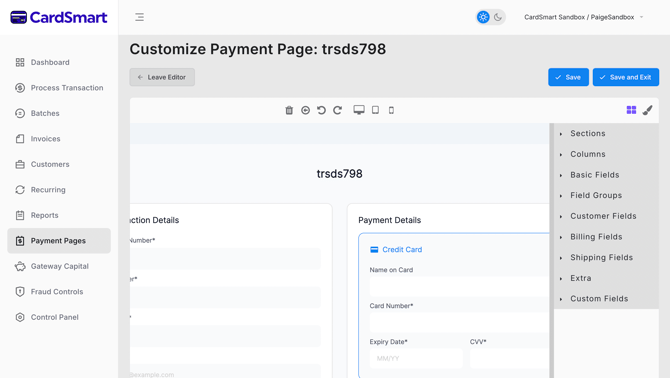Expand Field Groups
This screenshot has height=378, width=670.
(606, 196)
